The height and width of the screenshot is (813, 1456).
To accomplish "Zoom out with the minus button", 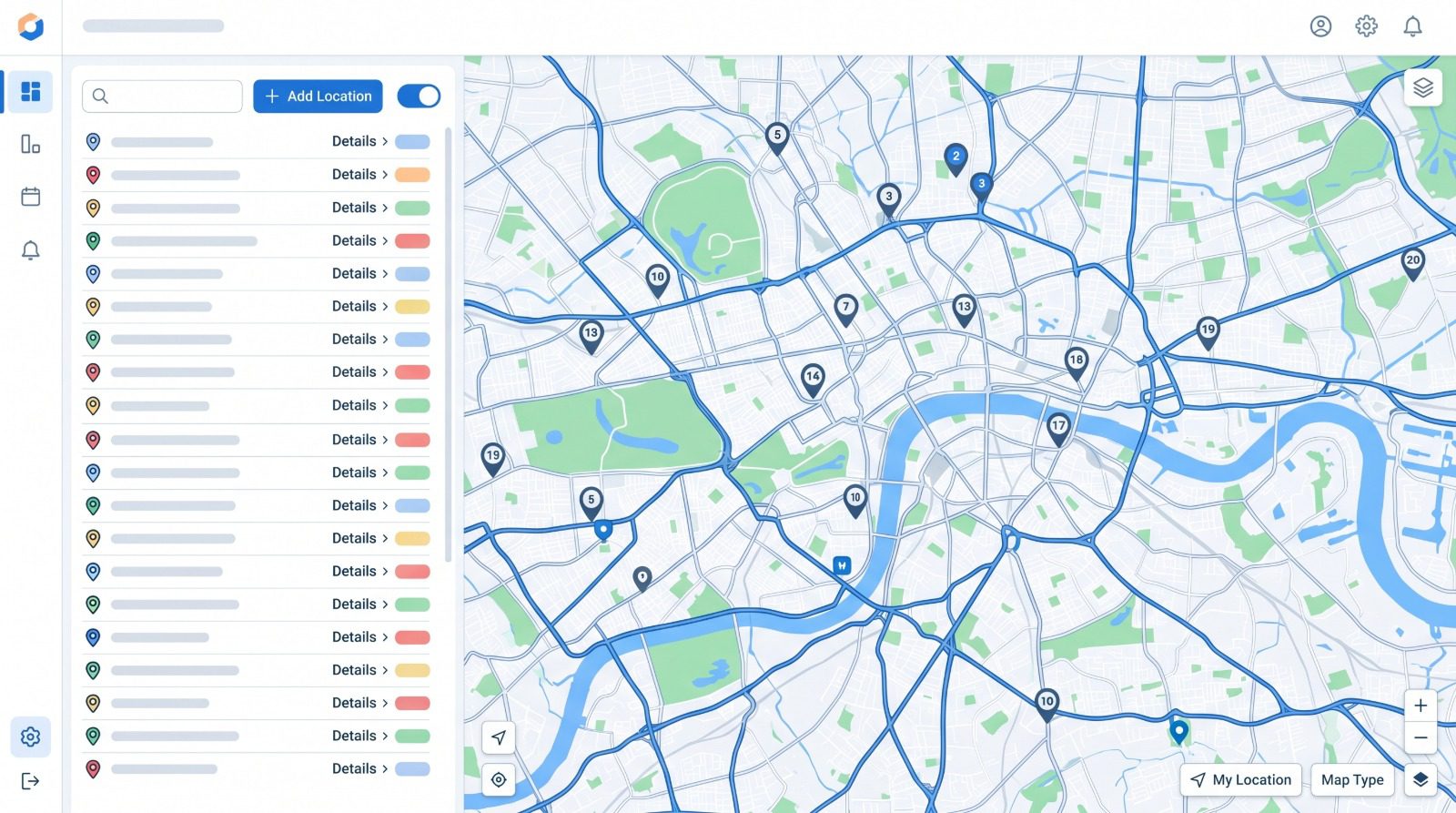I will [x=1421, y=737].
